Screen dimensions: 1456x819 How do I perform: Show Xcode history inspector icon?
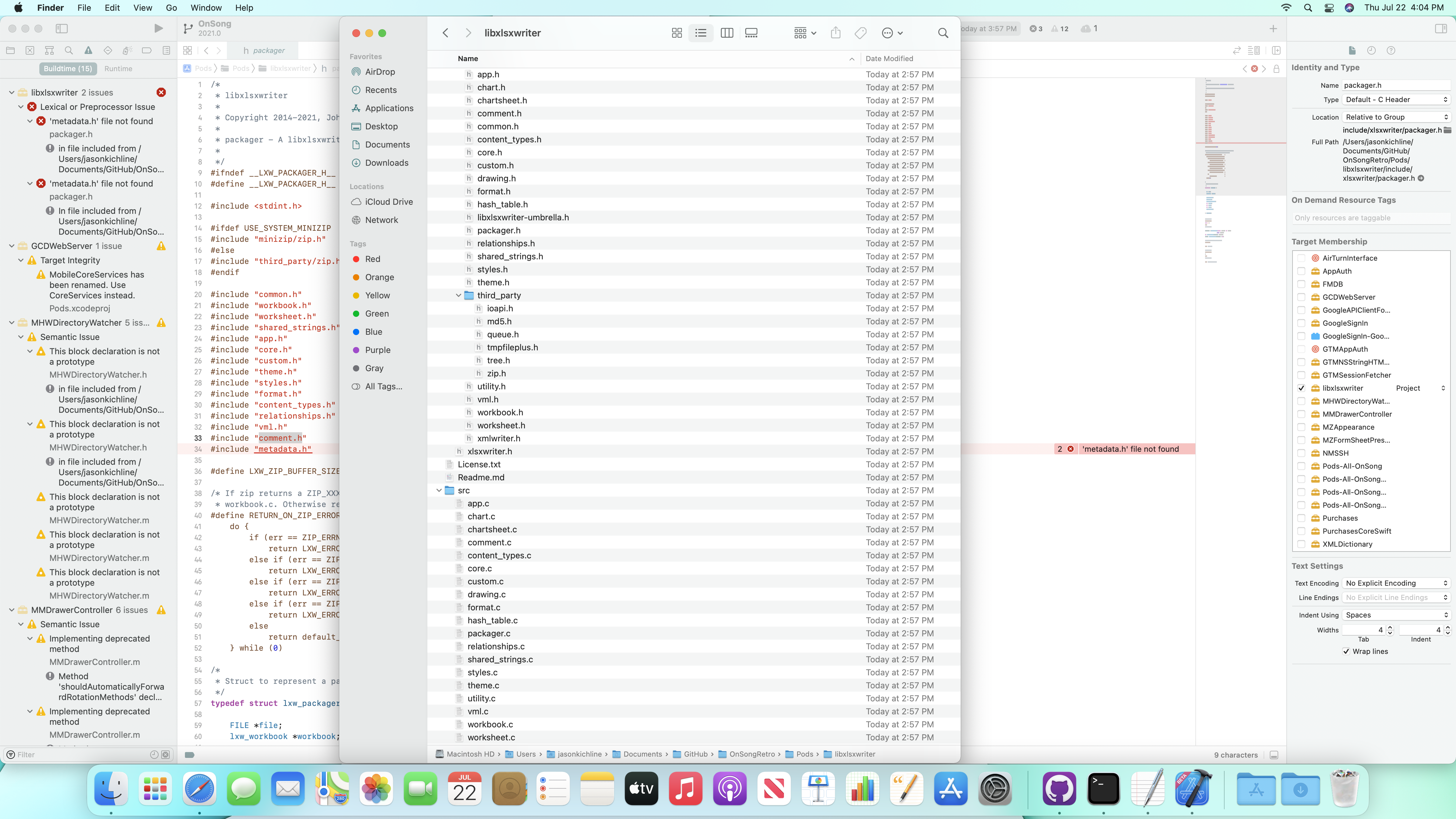1371,50
